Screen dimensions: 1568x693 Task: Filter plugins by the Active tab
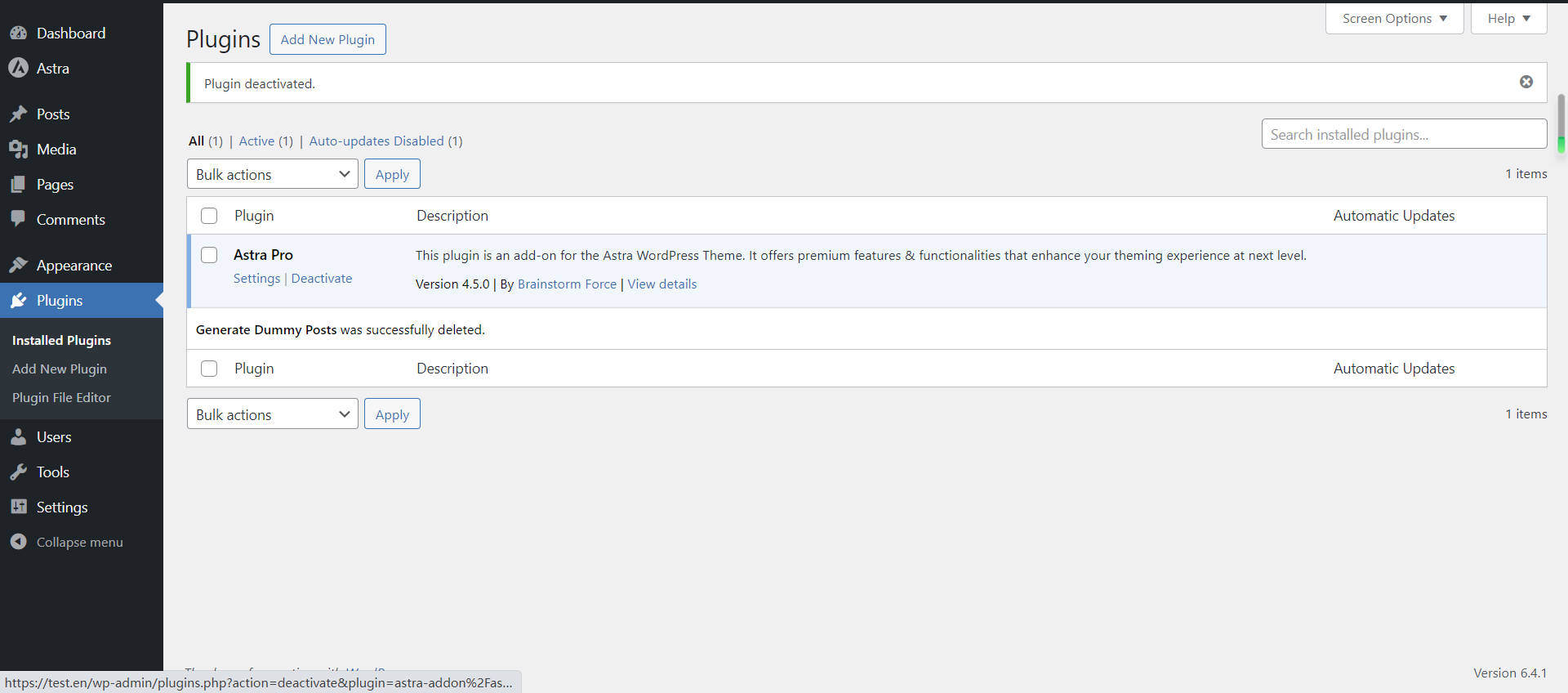pos(256,141)
